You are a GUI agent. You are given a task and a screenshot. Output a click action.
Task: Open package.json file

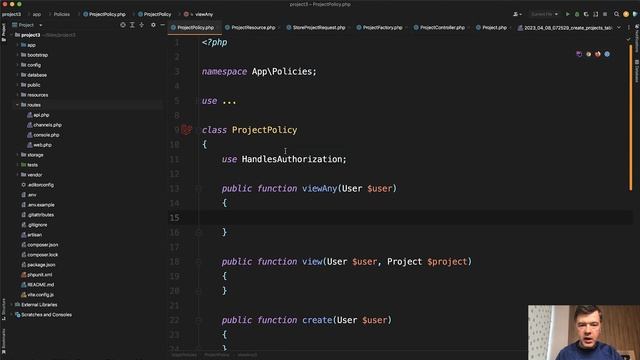pyautogui.click(x=38, y=265)
